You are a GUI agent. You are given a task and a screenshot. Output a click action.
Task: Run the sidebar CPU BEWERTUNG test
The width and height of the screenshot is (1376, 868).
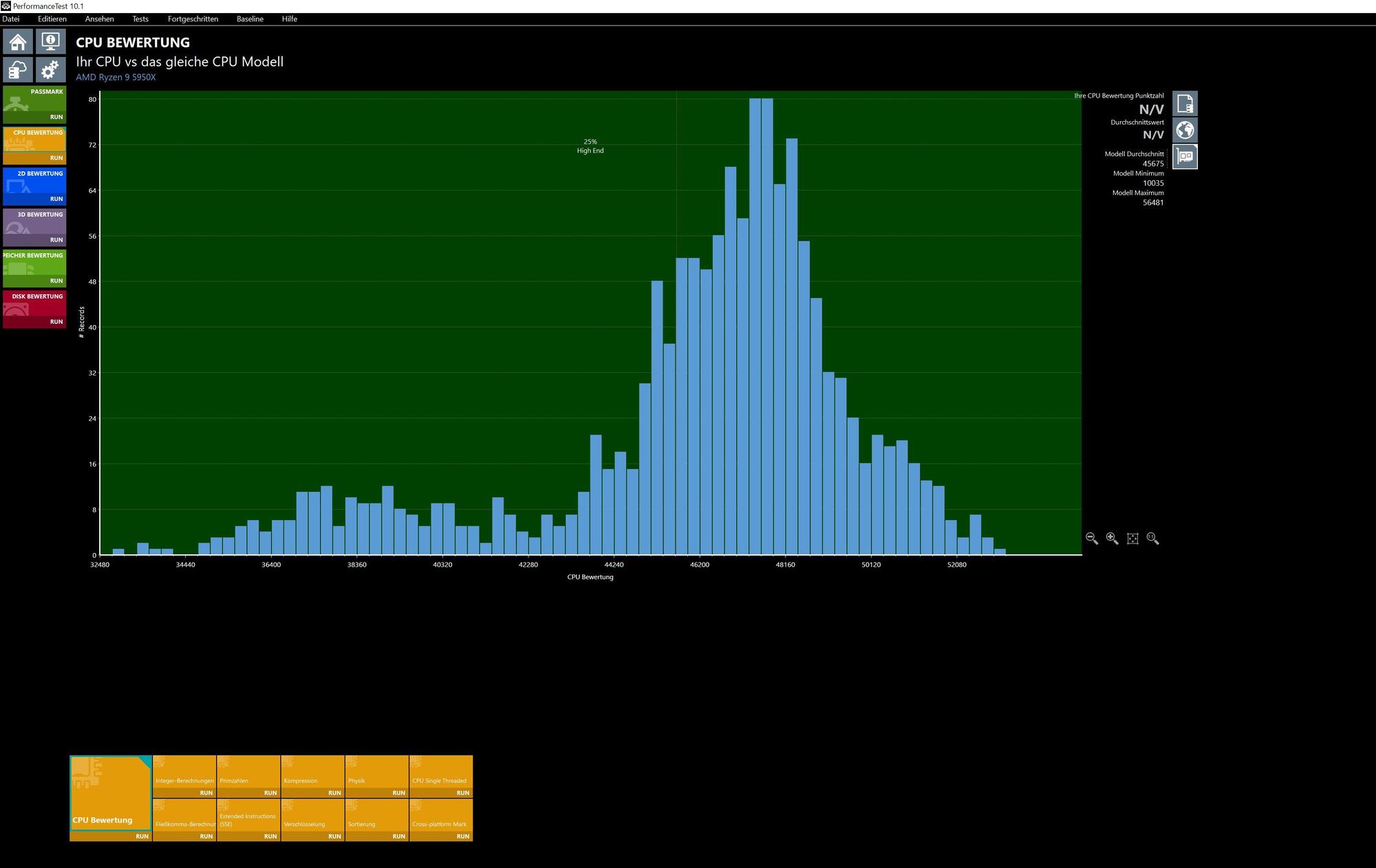click(x=34, y=158)
